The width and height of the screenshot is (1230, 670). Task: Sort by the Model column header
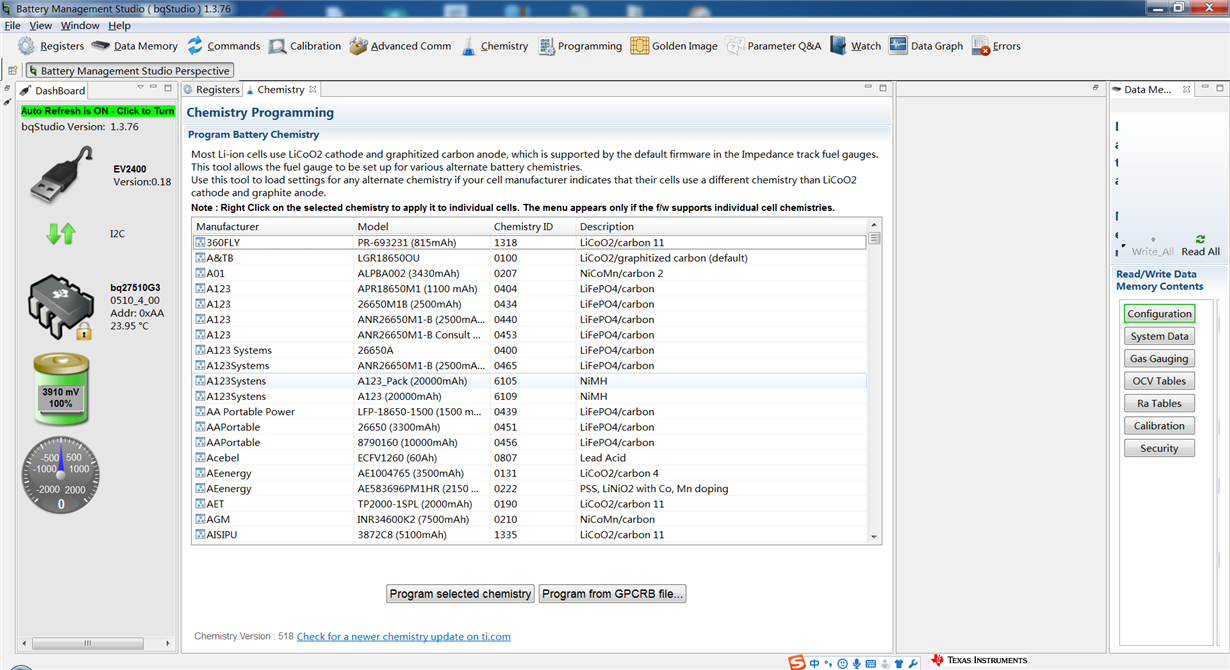(421, 227)
